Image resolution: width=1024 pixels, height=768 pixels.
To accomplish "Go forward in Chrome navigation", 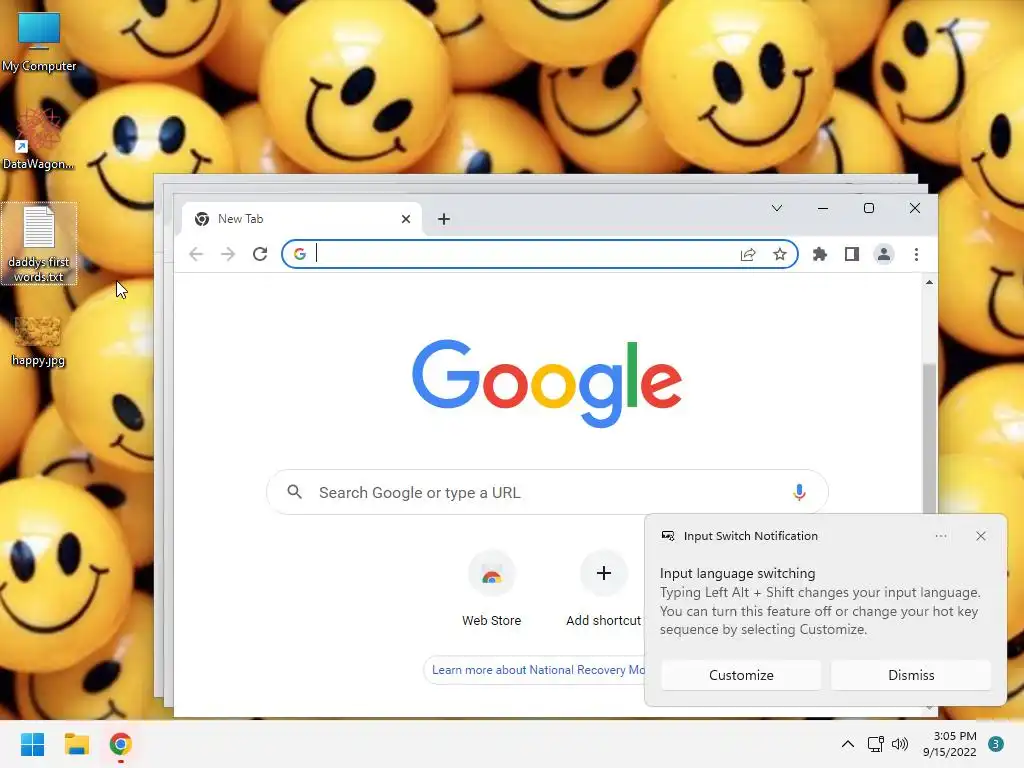I will point(228,254).
